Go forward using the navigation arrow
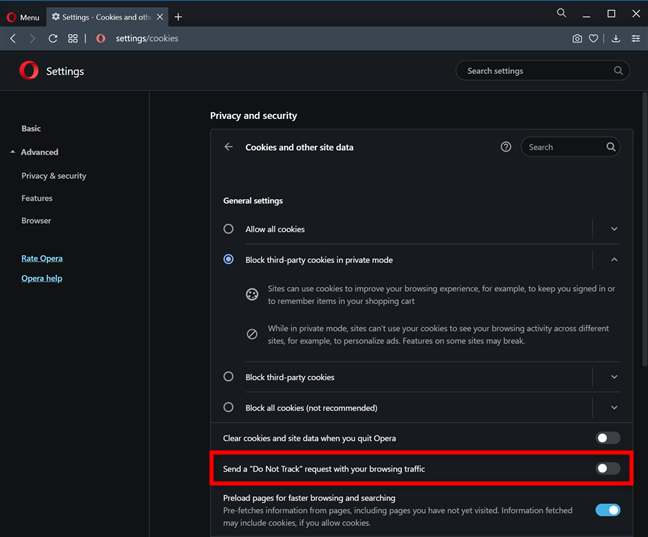The image size is (648, 537). pyautogui.click(x=32, y=38)
